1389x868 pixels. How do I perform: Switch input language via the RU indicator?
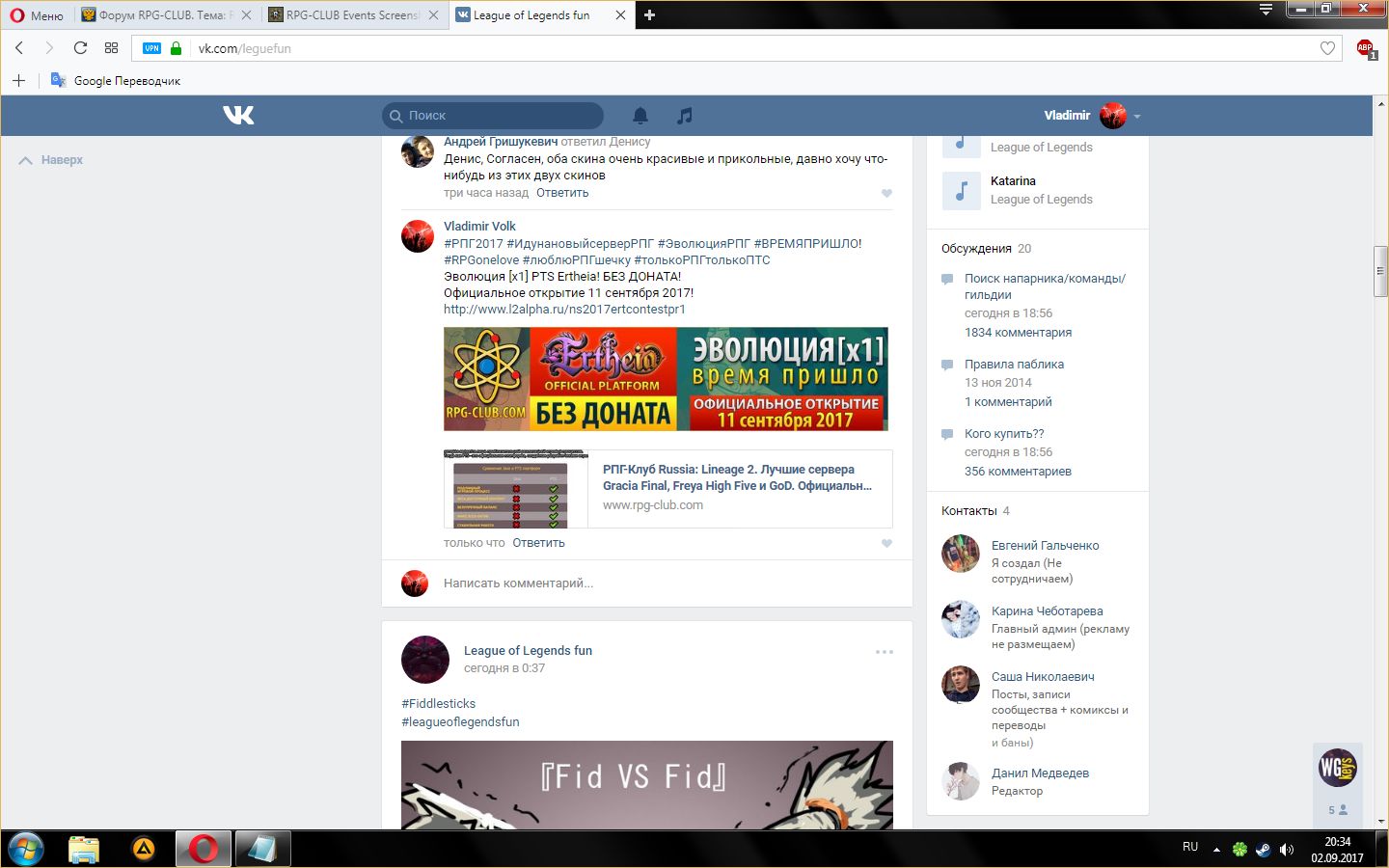click(1190, 847)
